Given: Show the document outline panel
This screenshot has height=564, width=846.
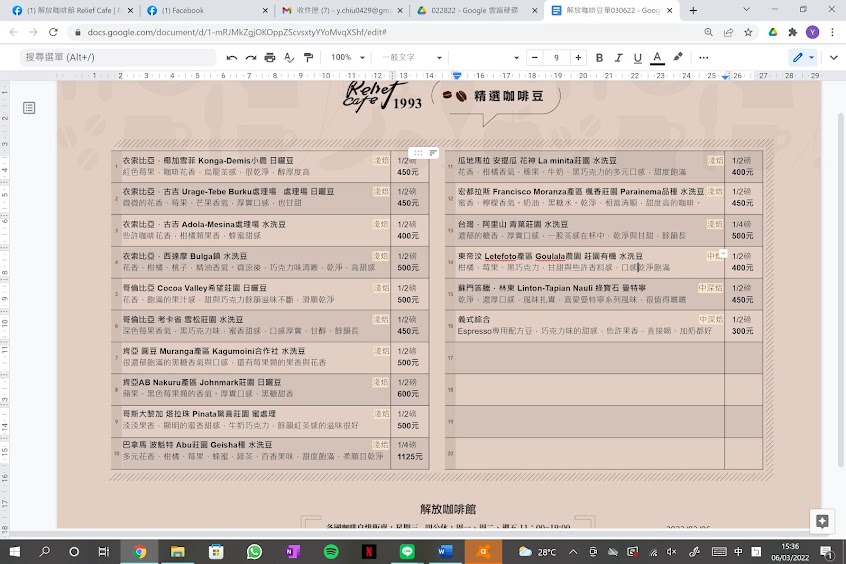Looking at the screenshot, I should tap(29, 108).
